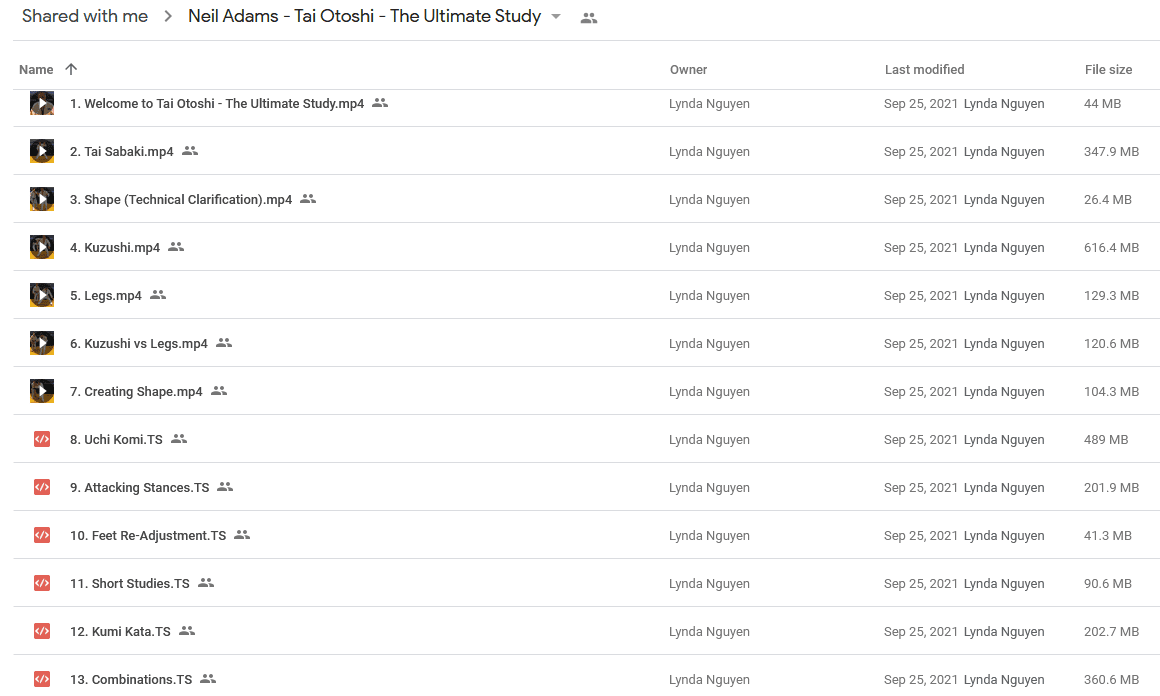Click the Neil Adams - Tai Otoshi folder title
1160x696 pixels.
(365, 16)
